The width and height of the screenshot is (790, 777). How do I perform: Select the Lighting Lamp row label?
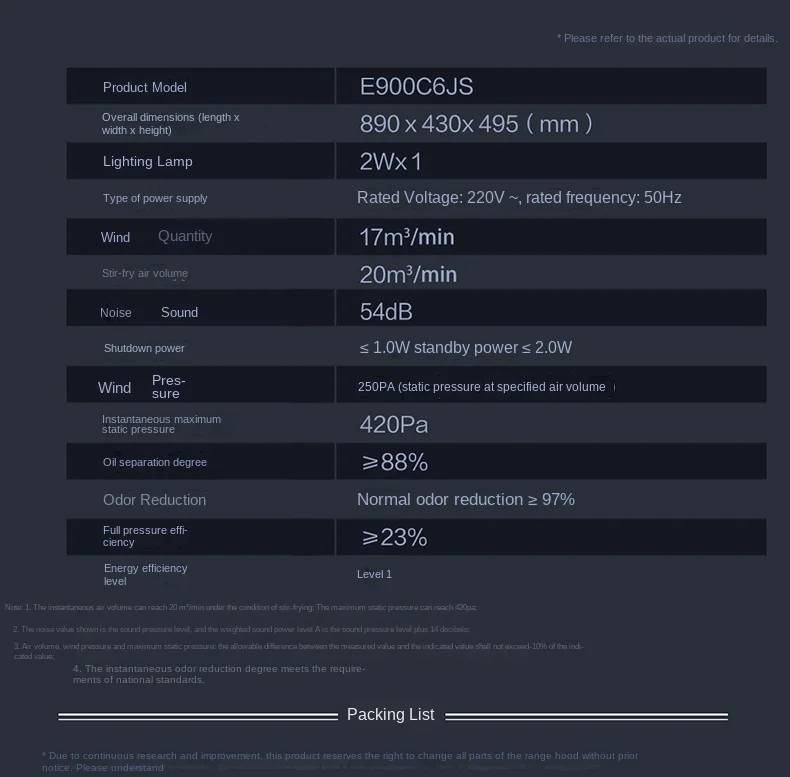coord(148,161)
